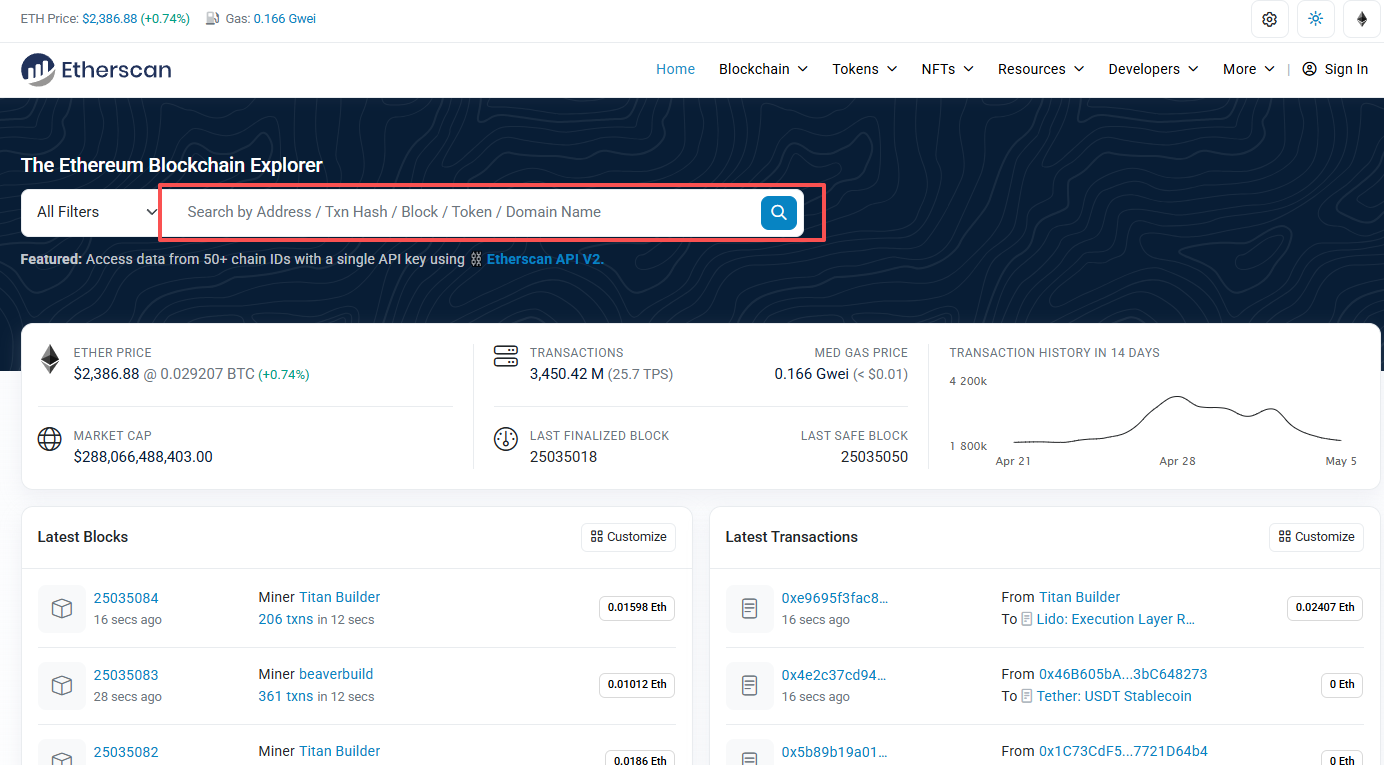Click the document icon for transaction 0x4e2c37cd94
The width and height of the screenshot is (1384, 765).
coord(750,685)
